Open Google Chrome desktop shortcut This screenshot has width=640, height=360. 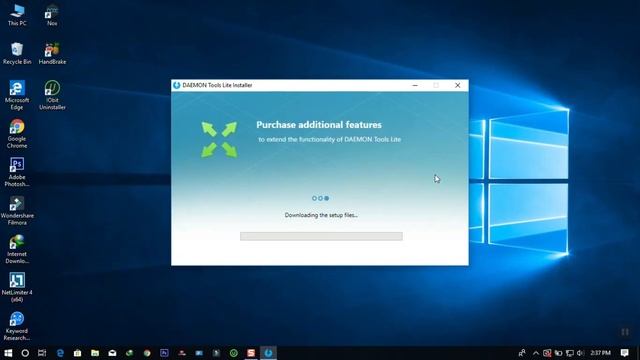pos(17,134)
